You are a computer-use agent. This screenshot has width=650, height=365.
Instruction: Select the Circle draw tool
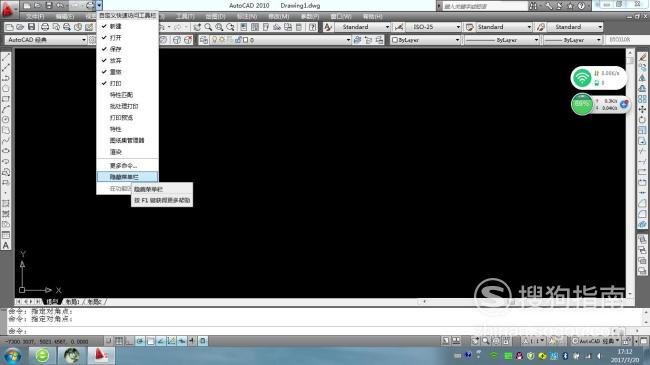coord(6,120)
